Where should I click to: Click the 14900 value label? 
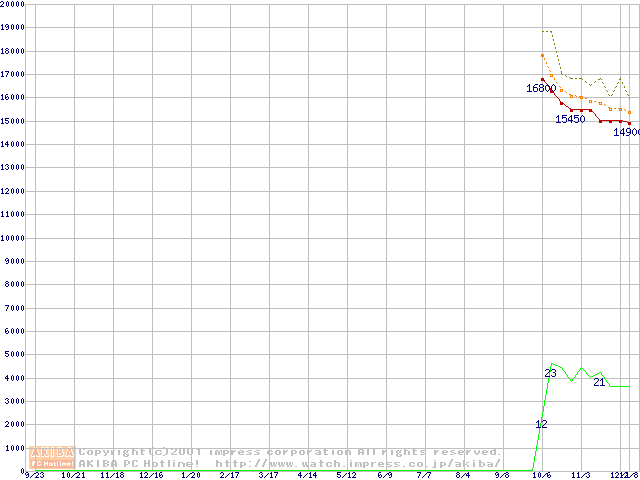[x=626, y=132]
